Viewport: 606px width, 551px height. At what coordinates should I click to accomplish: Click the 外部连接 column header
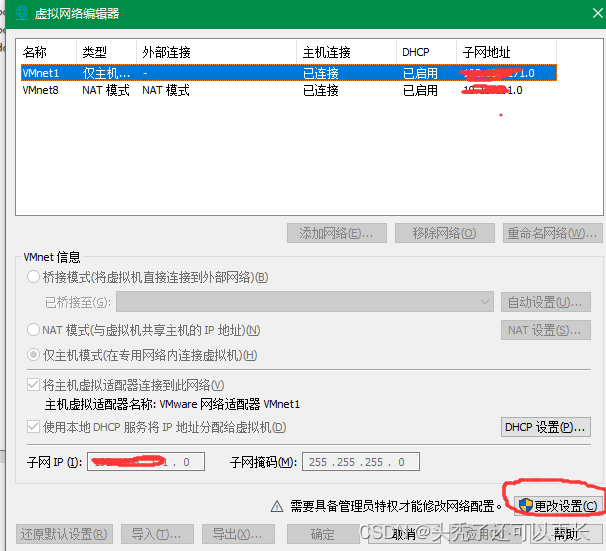point(216,52)
